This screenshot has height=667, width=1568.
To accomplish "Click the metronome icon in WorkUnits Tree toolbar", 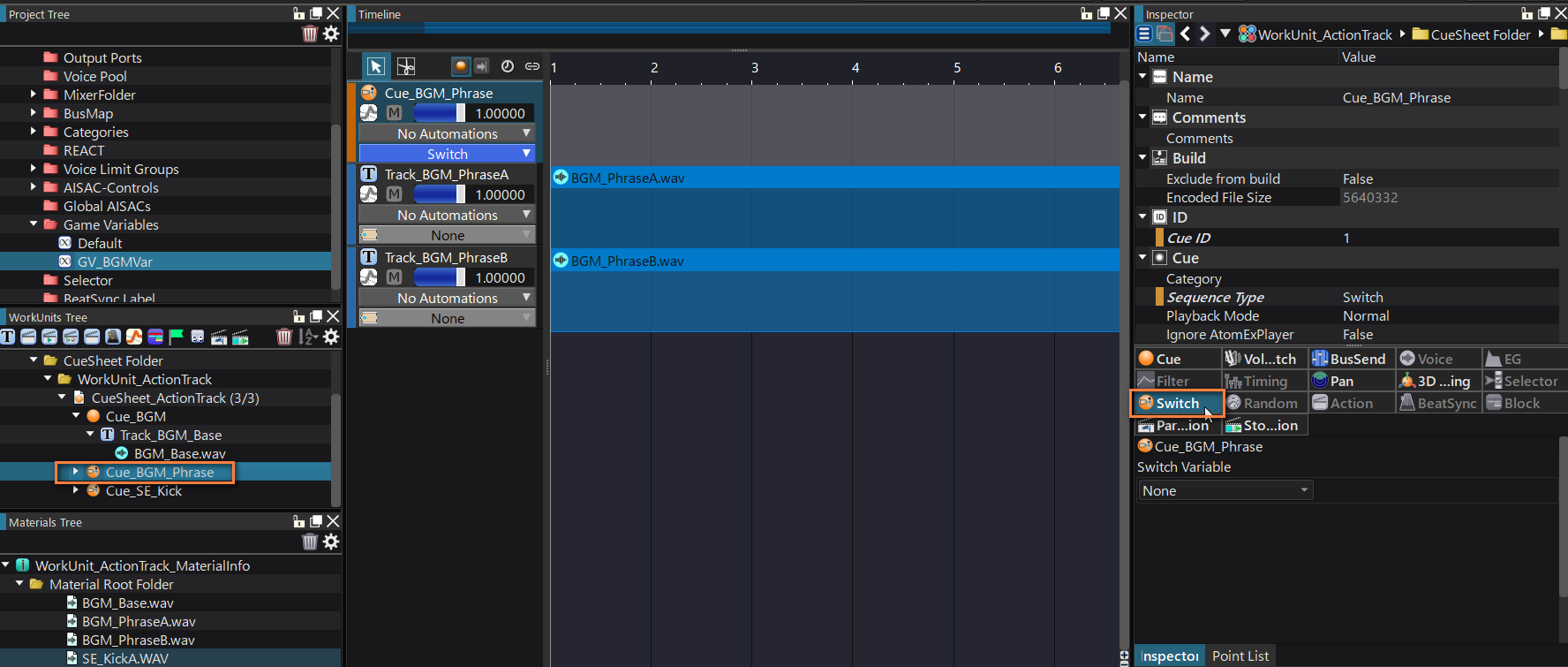I will [113, 337].
